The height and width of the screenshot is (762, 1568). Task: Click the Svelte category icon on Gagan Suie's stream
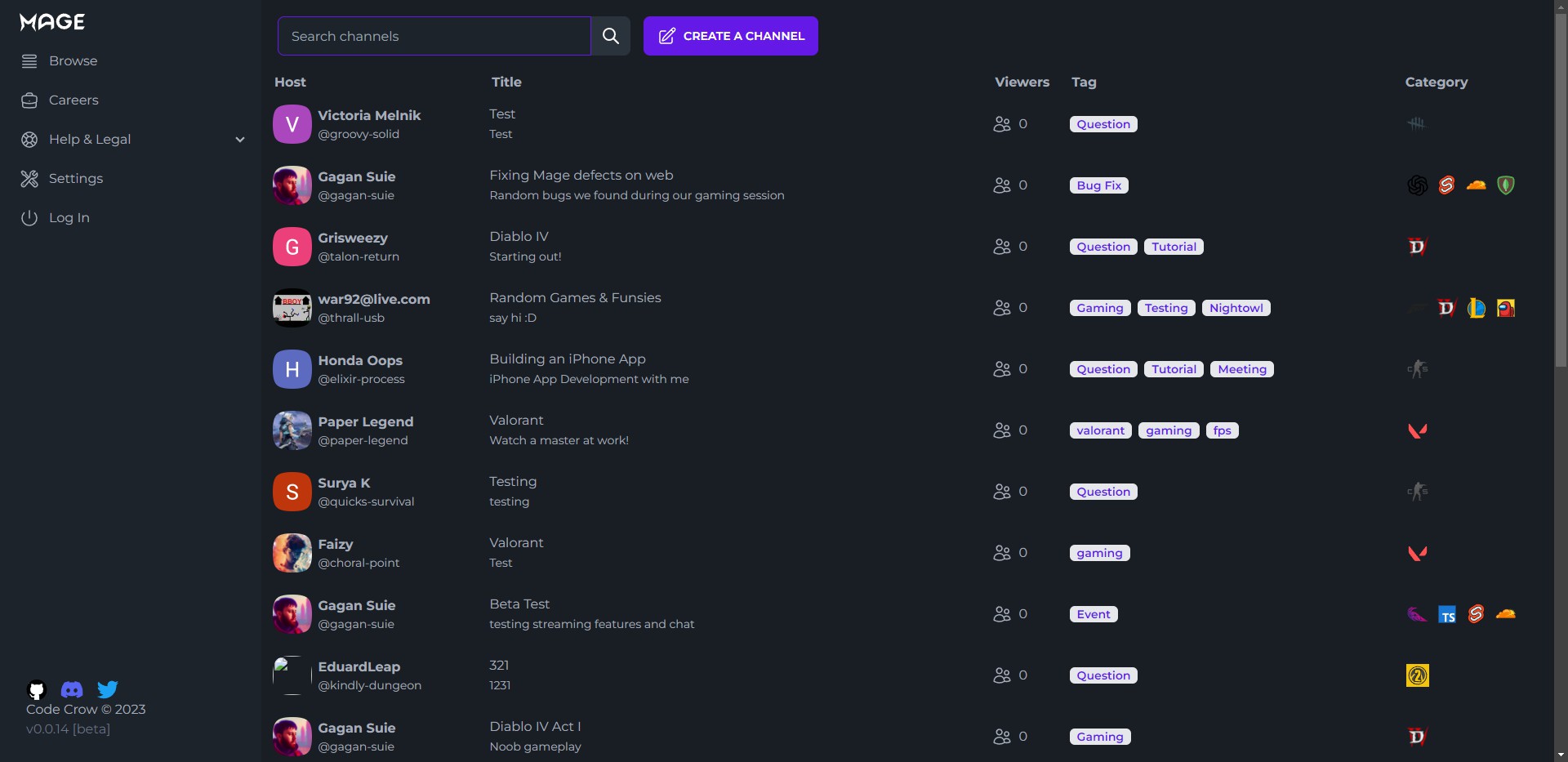click(1446, 185)
